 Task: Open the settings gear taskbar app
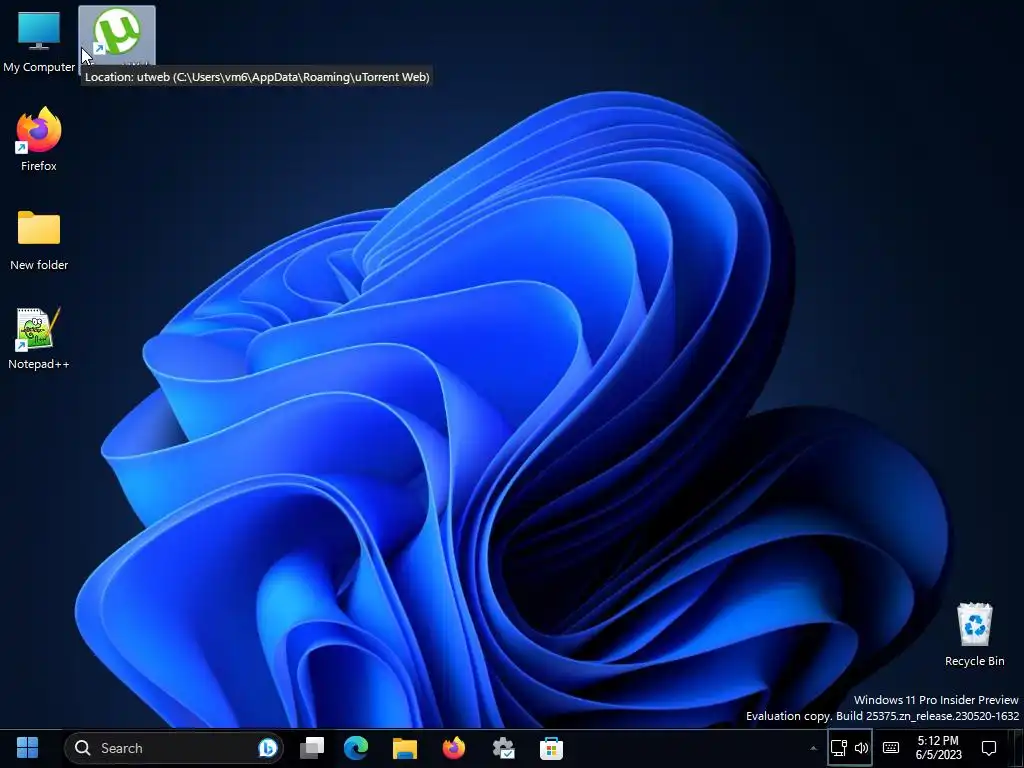click(x=504, y=748)
